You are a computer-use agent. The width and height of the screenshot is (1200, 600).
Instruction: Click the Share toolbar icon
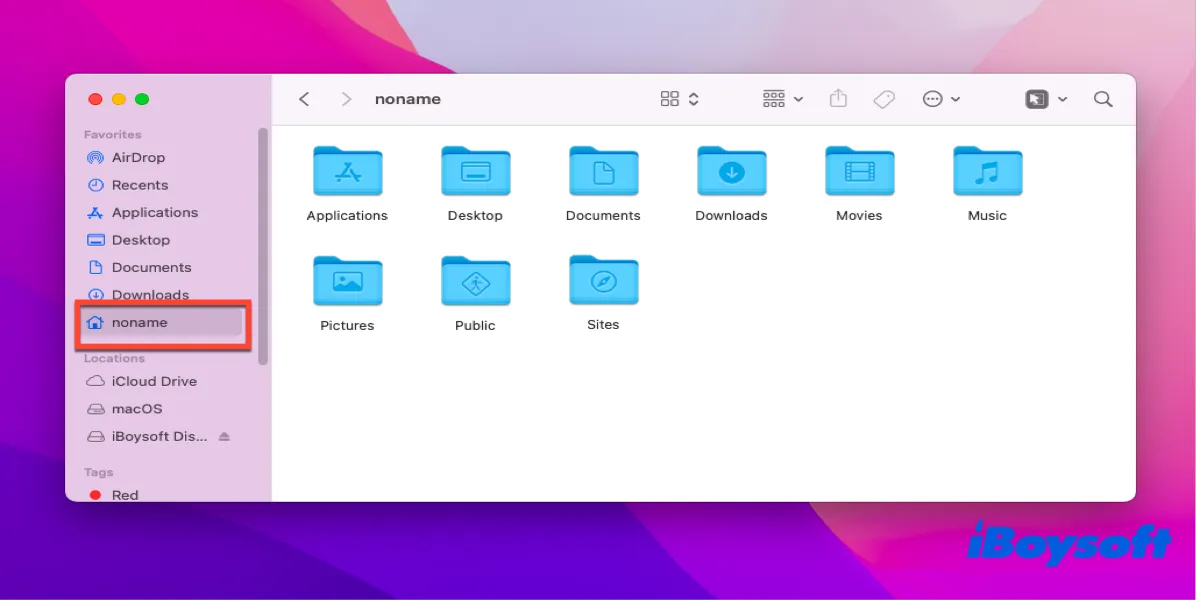click(838, 99)
